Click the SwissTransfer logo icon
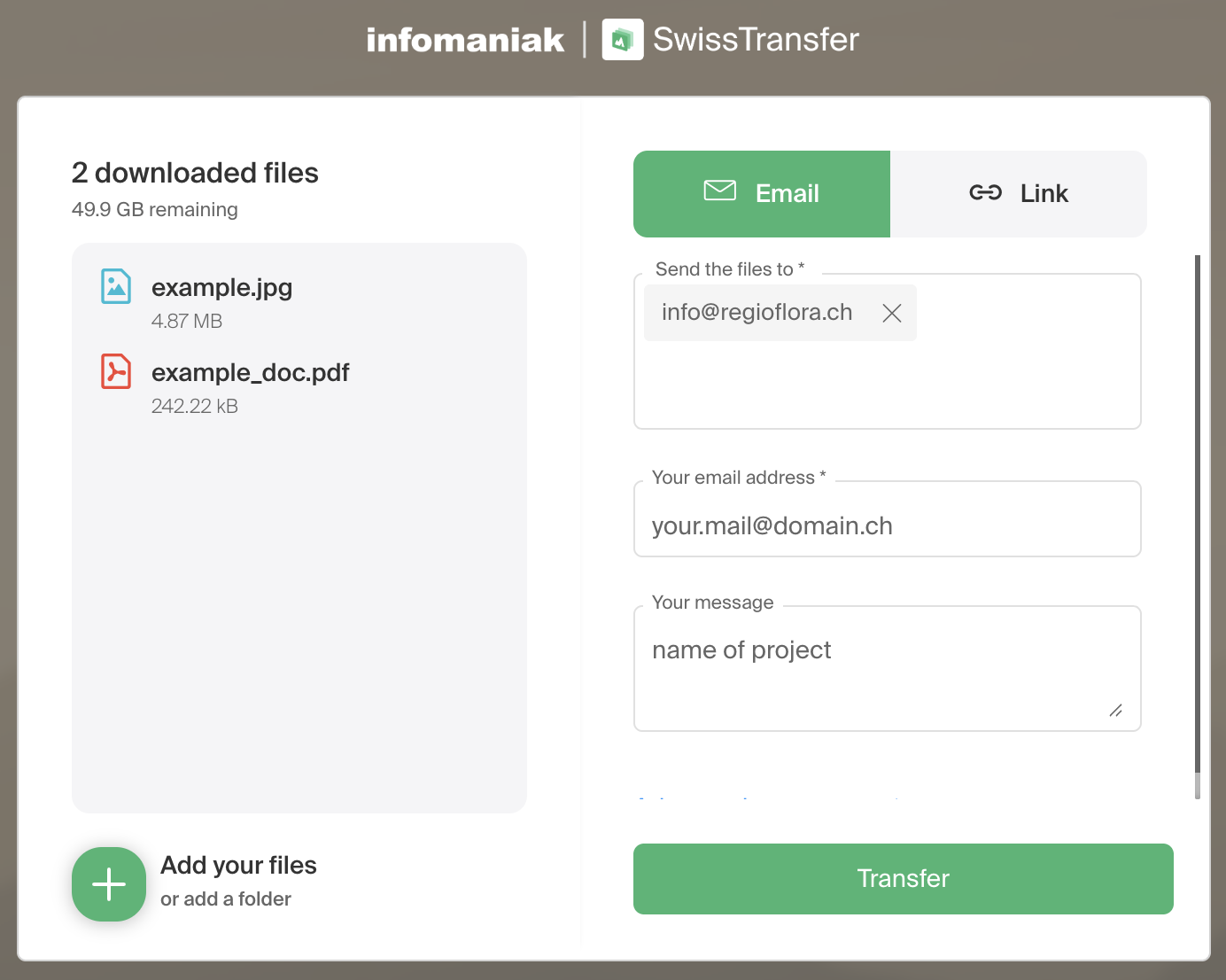 (x=623, y=40)
